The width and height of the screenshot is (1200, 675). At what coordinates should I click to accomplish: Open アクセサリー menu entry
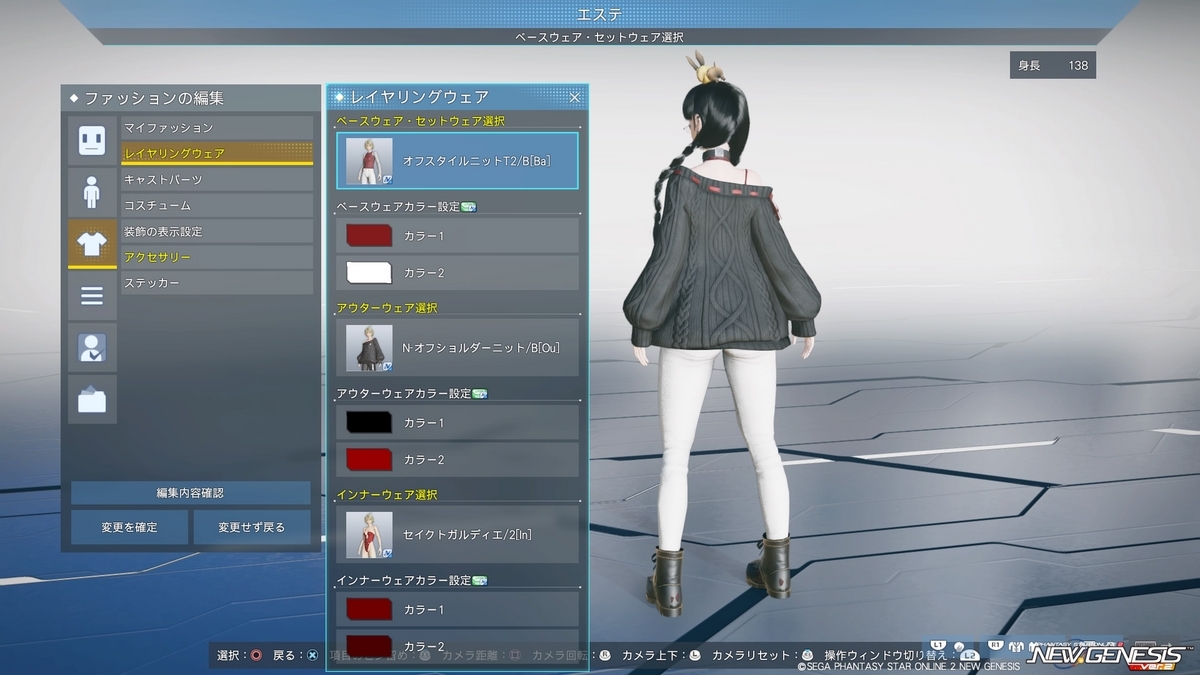click(x=217, y=258)
